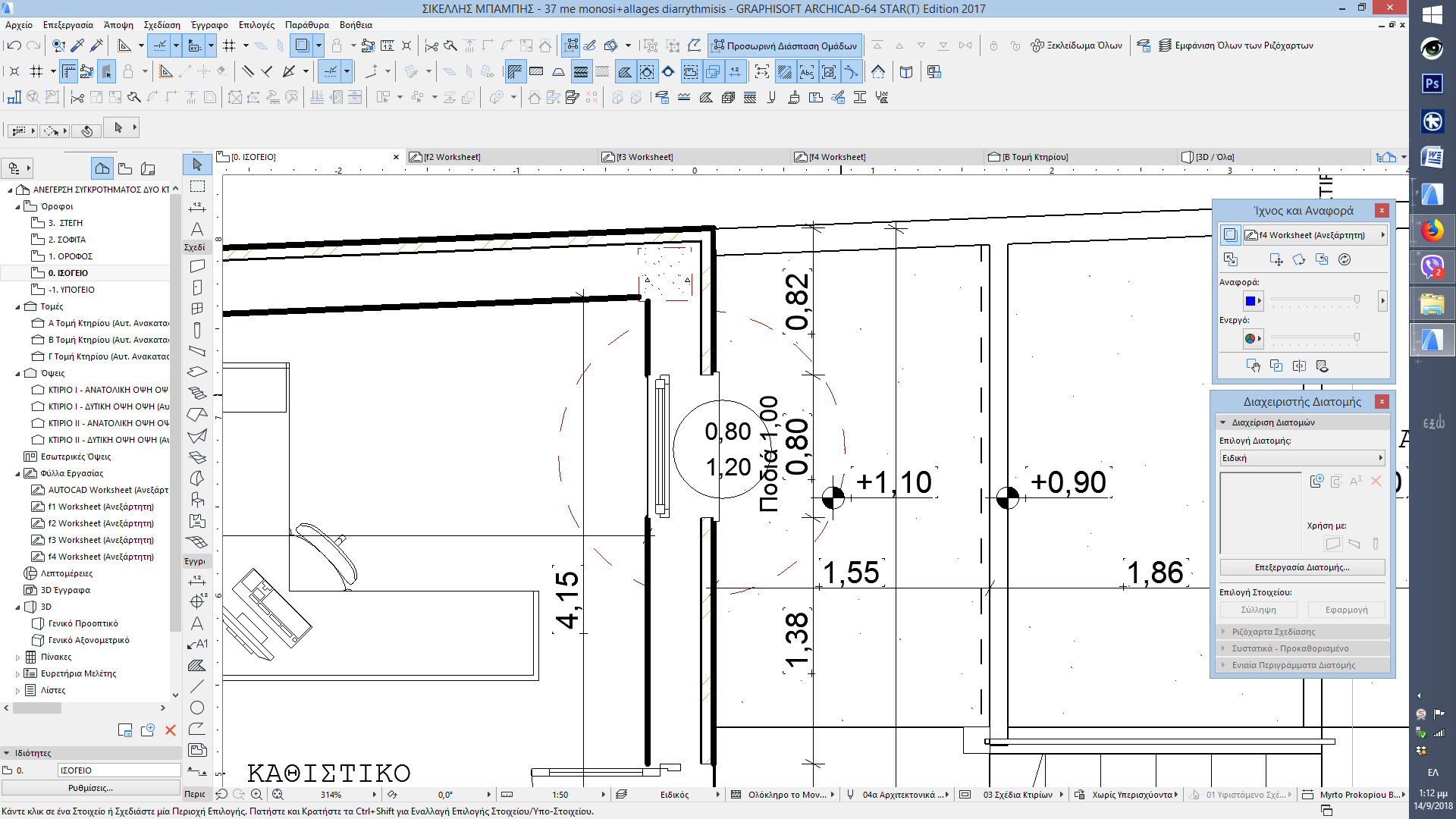This screenshot has width=1456, height=819.
Task: Click the Line drawing tool
Action: point(197,686)
